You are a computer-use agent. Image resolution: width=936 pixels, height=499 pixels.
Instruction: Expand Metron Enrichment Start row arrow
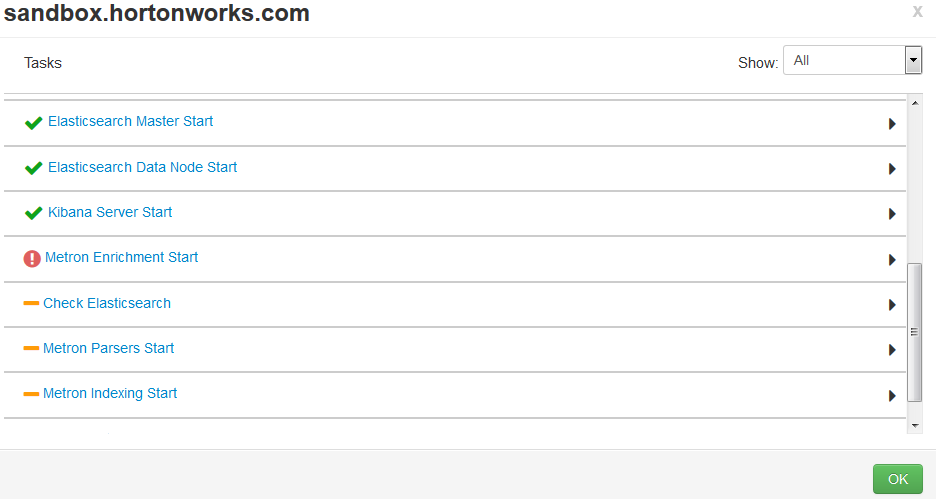pos(891,260)
